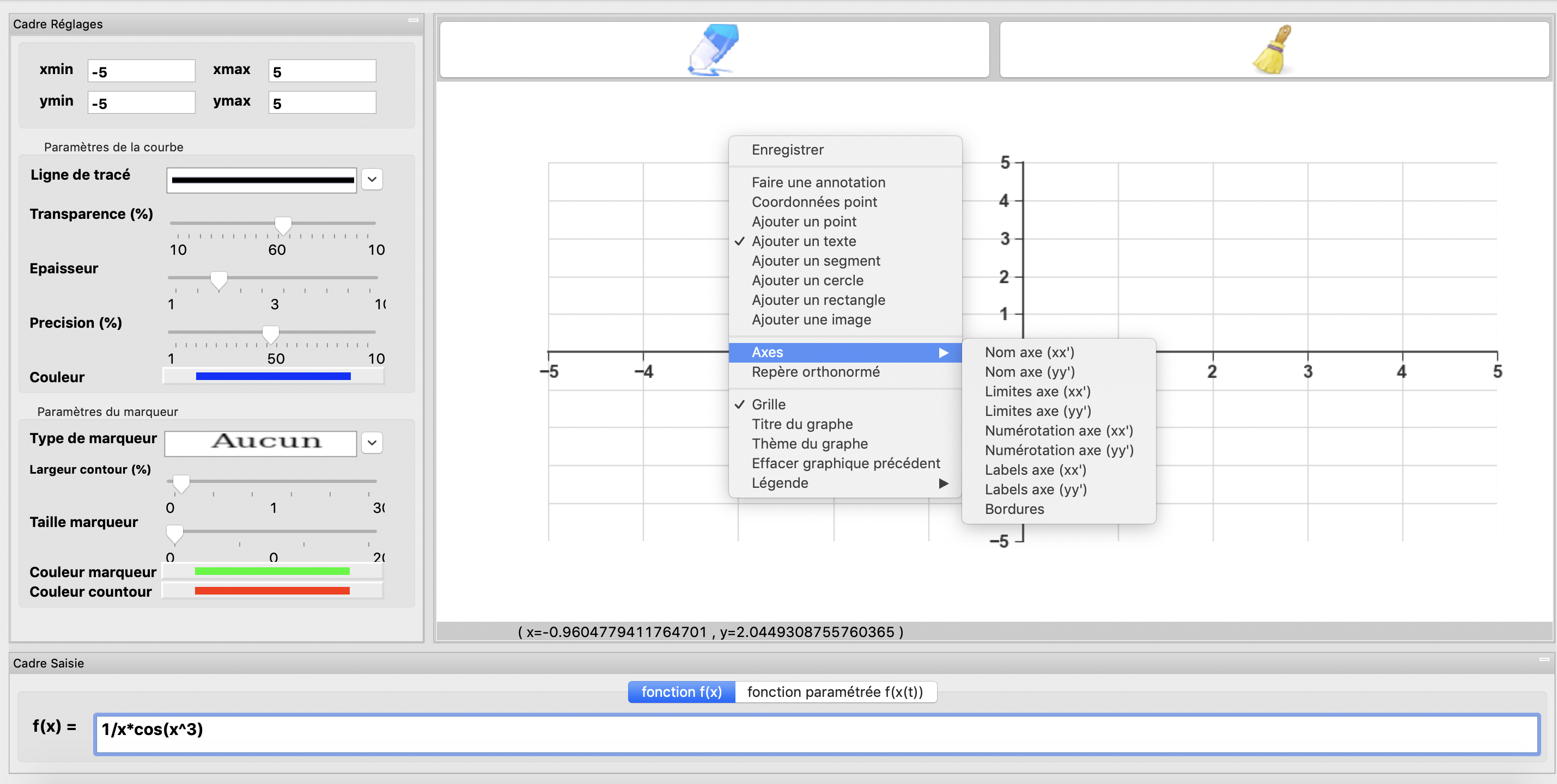The height and width of the screenshot is (784, 1557).
Task: Open the blue Couleur swatch
Action: pos(273,376)
